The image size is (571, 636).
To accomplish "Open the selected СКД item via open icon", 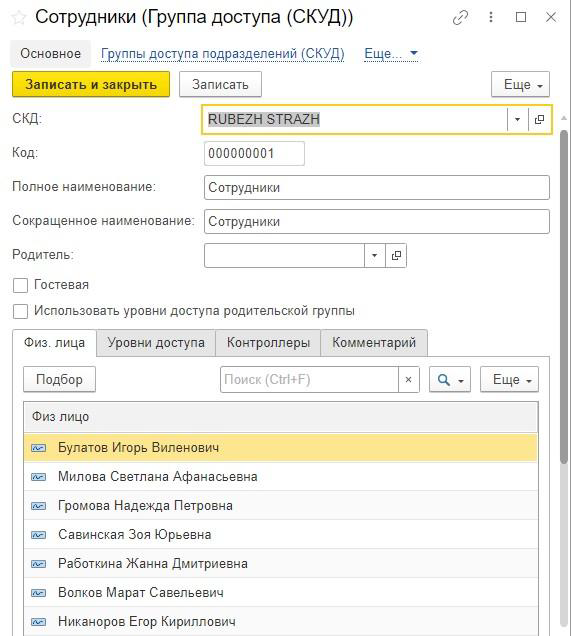I will click(539, 119).
